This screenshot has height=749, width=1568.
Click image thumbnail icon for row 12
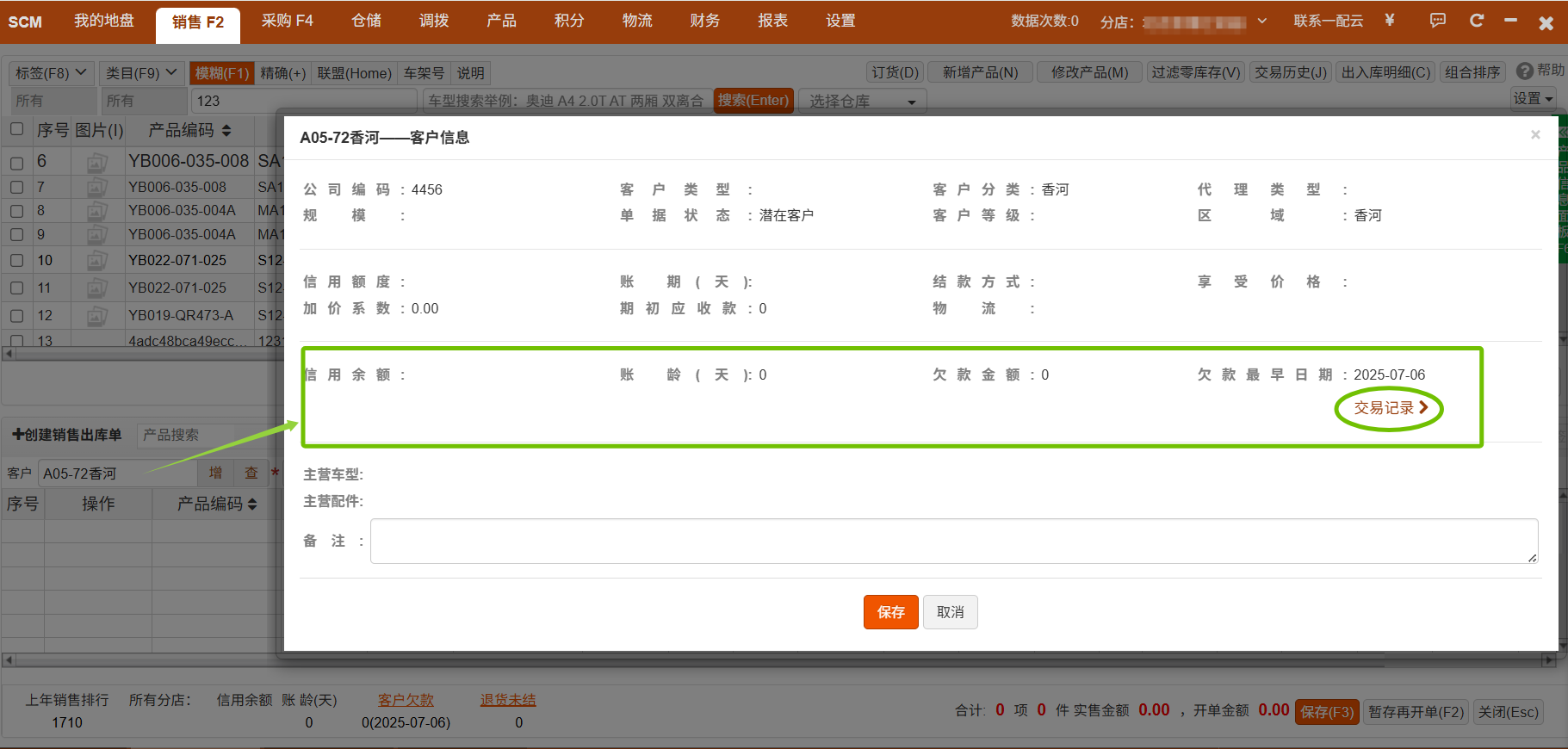pos(97,316)
